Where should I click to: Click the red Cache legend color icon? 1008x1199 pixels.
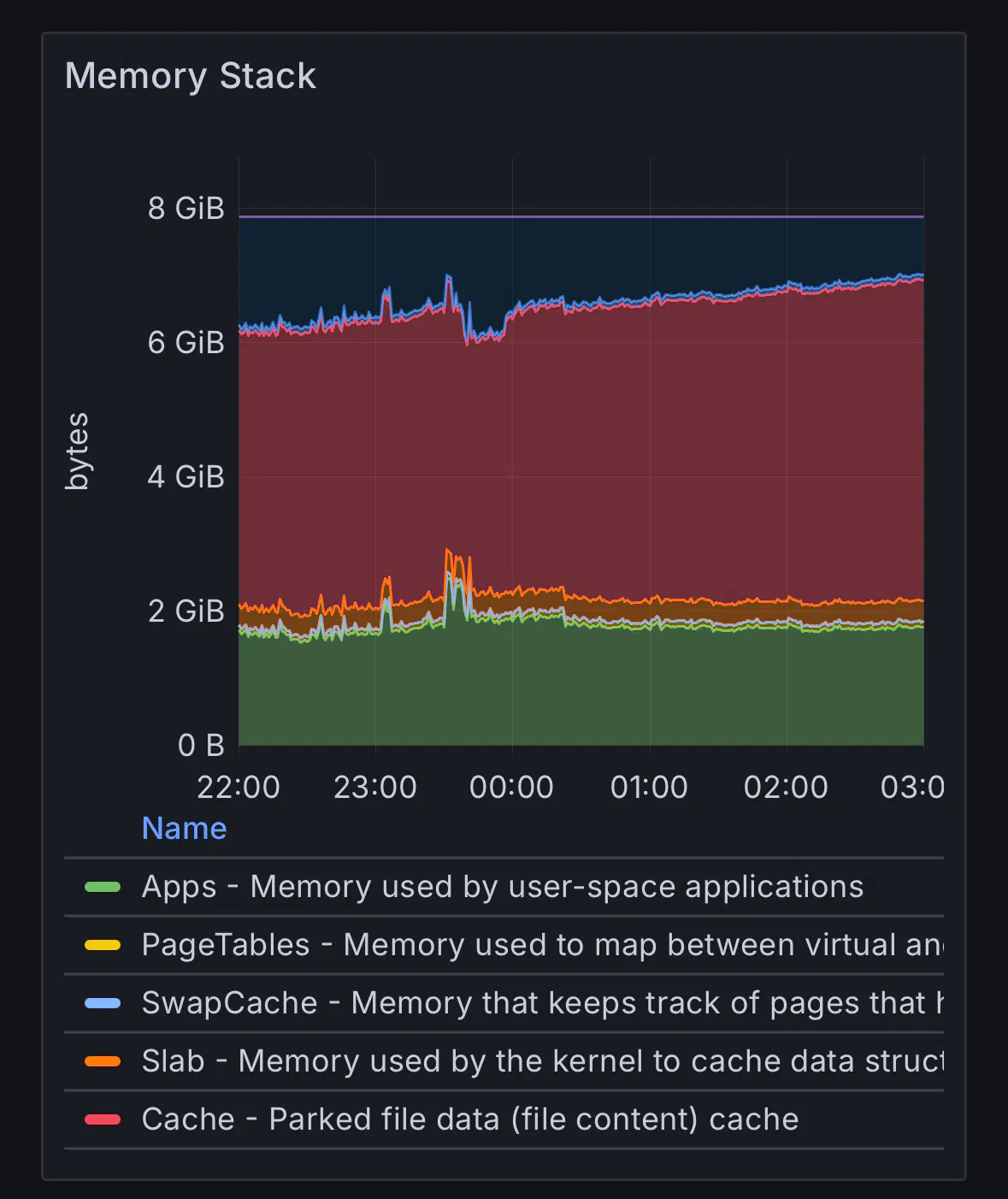pos(103,1119)
